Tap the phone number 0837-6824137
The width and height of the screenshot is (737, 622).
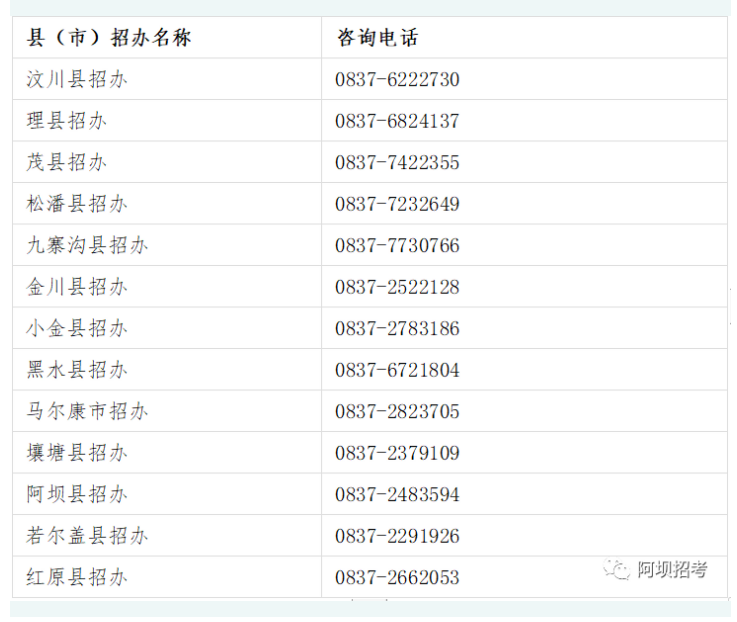pos(397,121)
